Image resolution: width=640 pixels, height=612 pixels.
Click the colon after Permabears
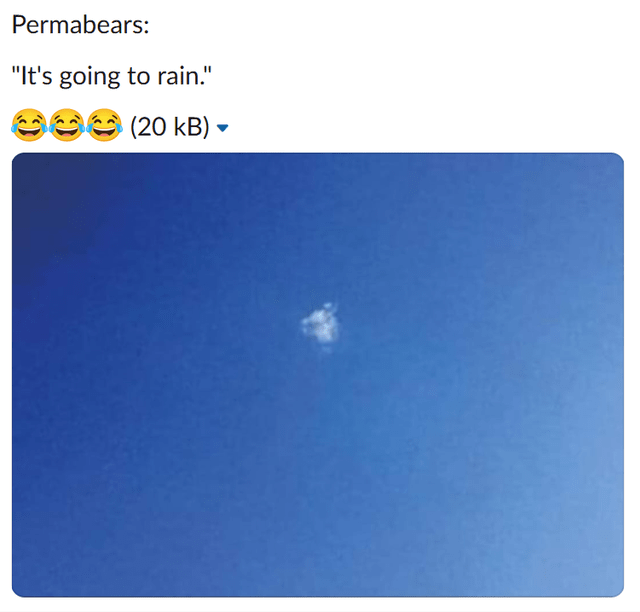146,27
